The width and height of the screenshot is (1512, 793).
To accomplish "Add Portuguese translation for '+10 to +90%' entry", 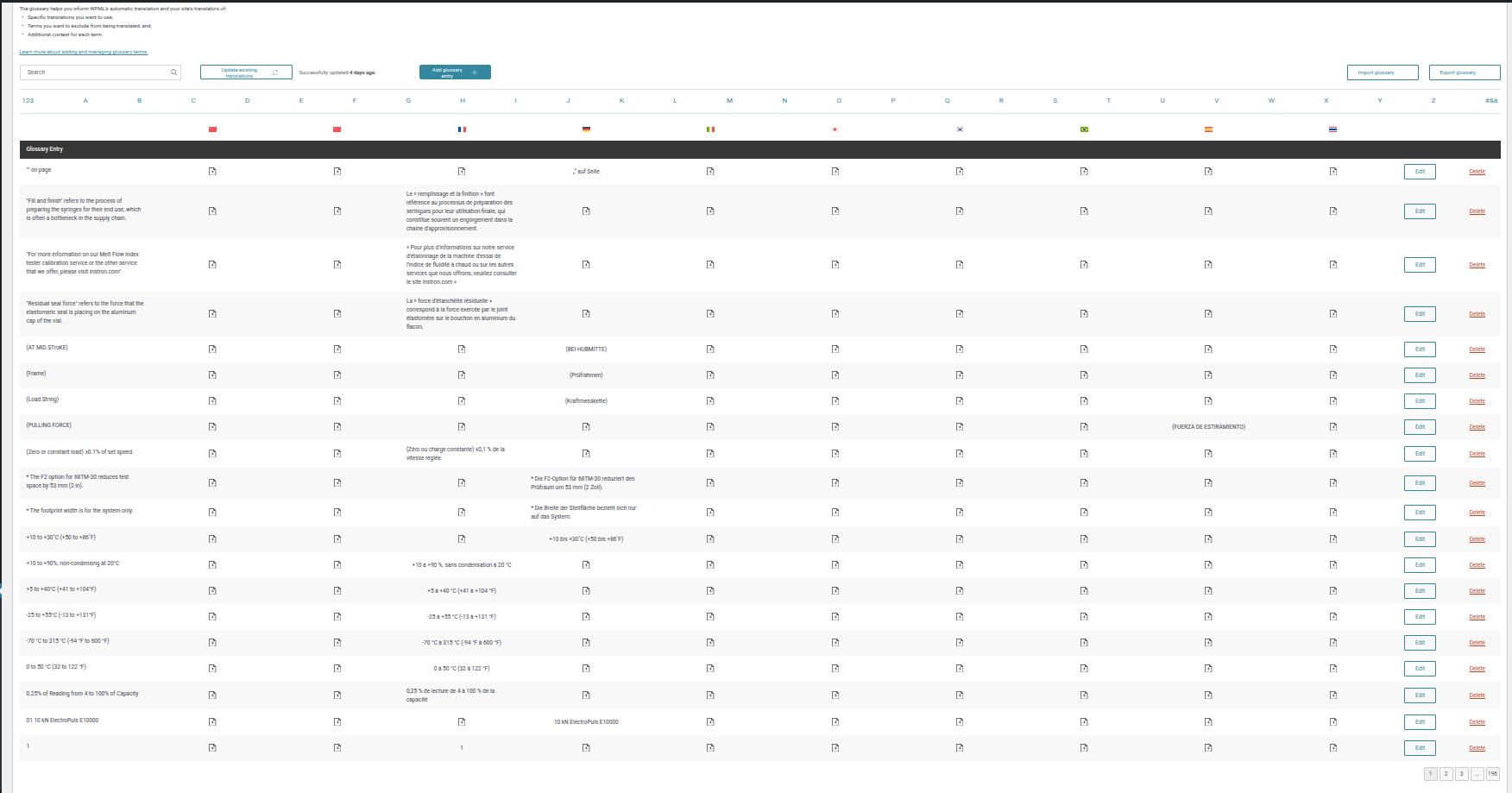I will click(1084, 565).
